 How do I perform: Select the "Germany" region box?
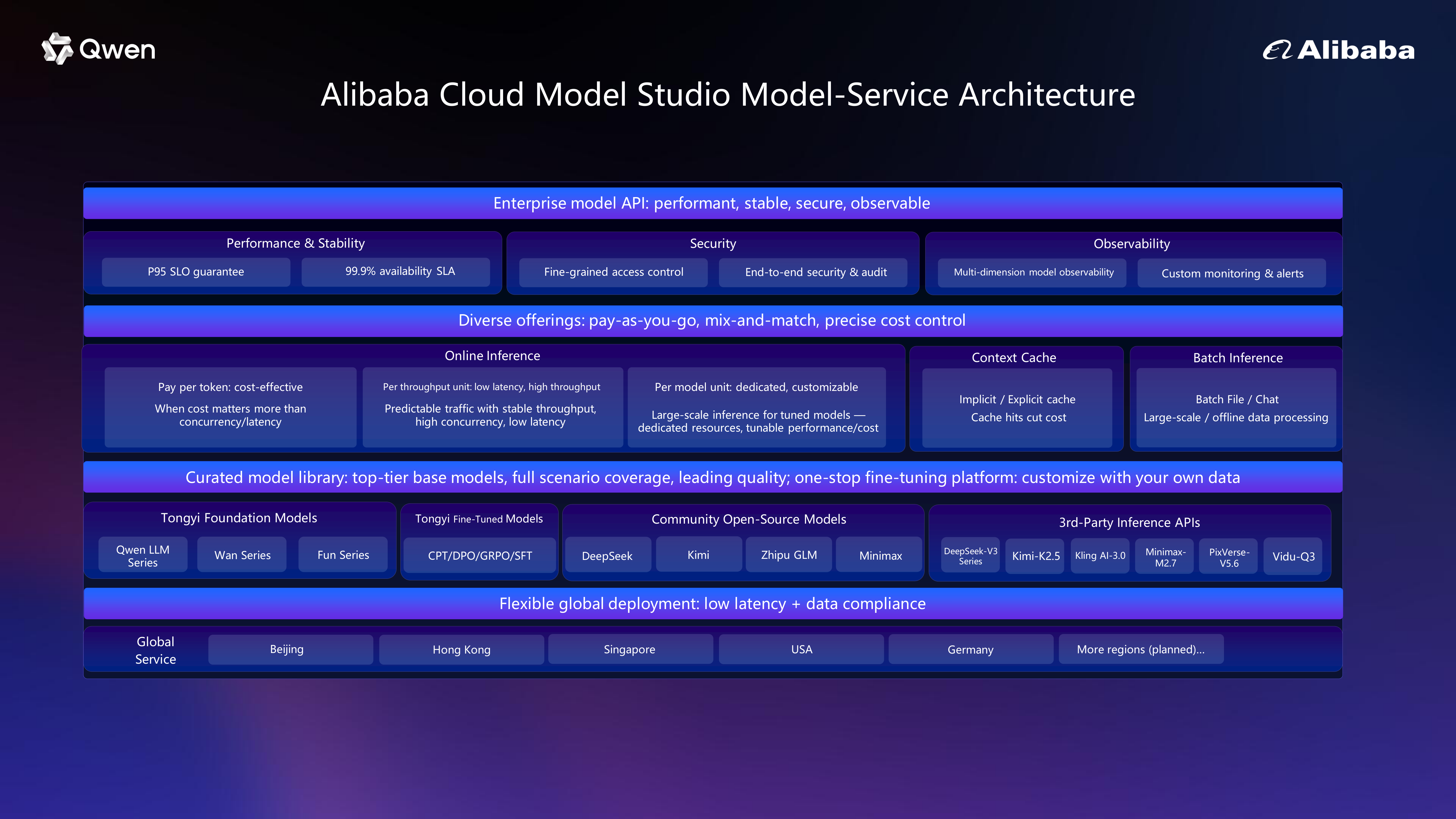pos(971,649)
